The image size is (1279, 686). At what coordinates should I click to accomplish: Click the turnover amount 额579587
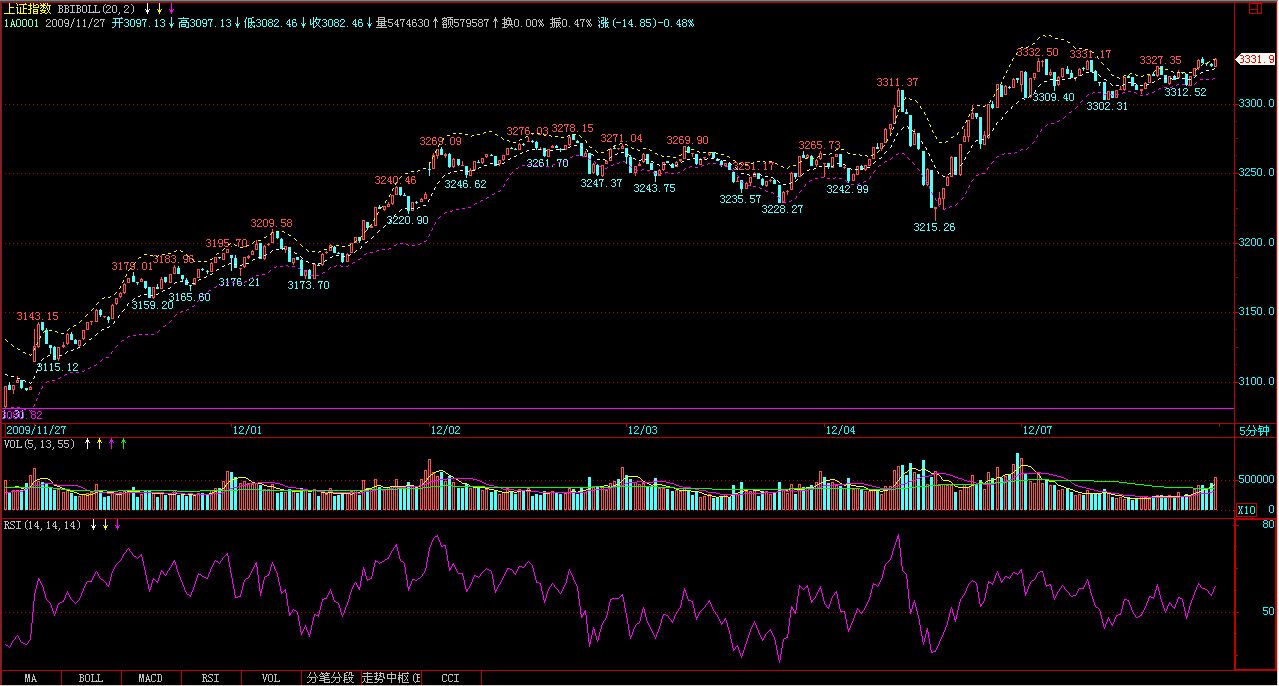pyautogui.click(x=467, y=22)
